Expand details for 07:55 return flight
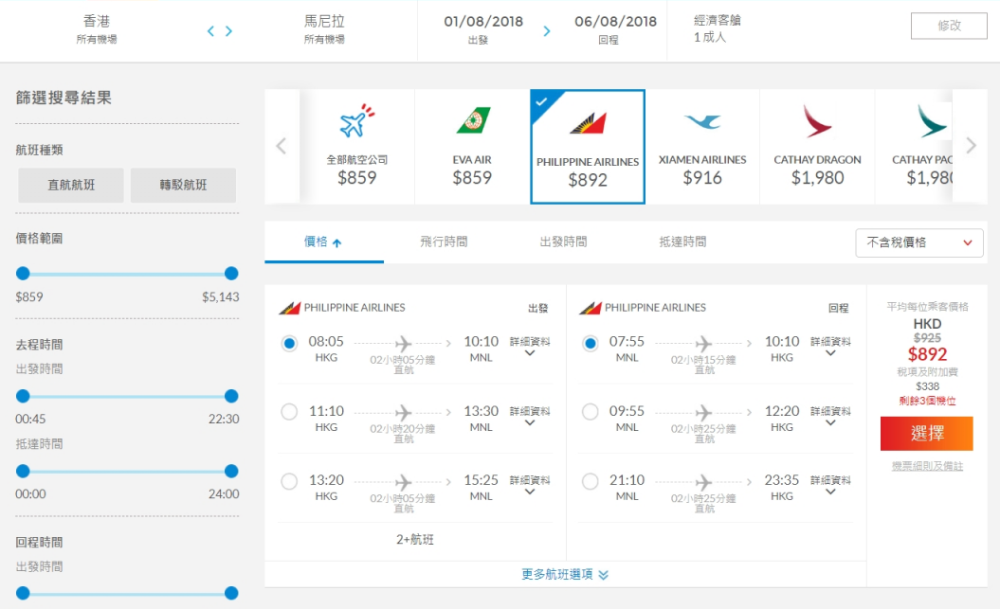Viewport: 1000px width, 609px height. pos(830,347)
